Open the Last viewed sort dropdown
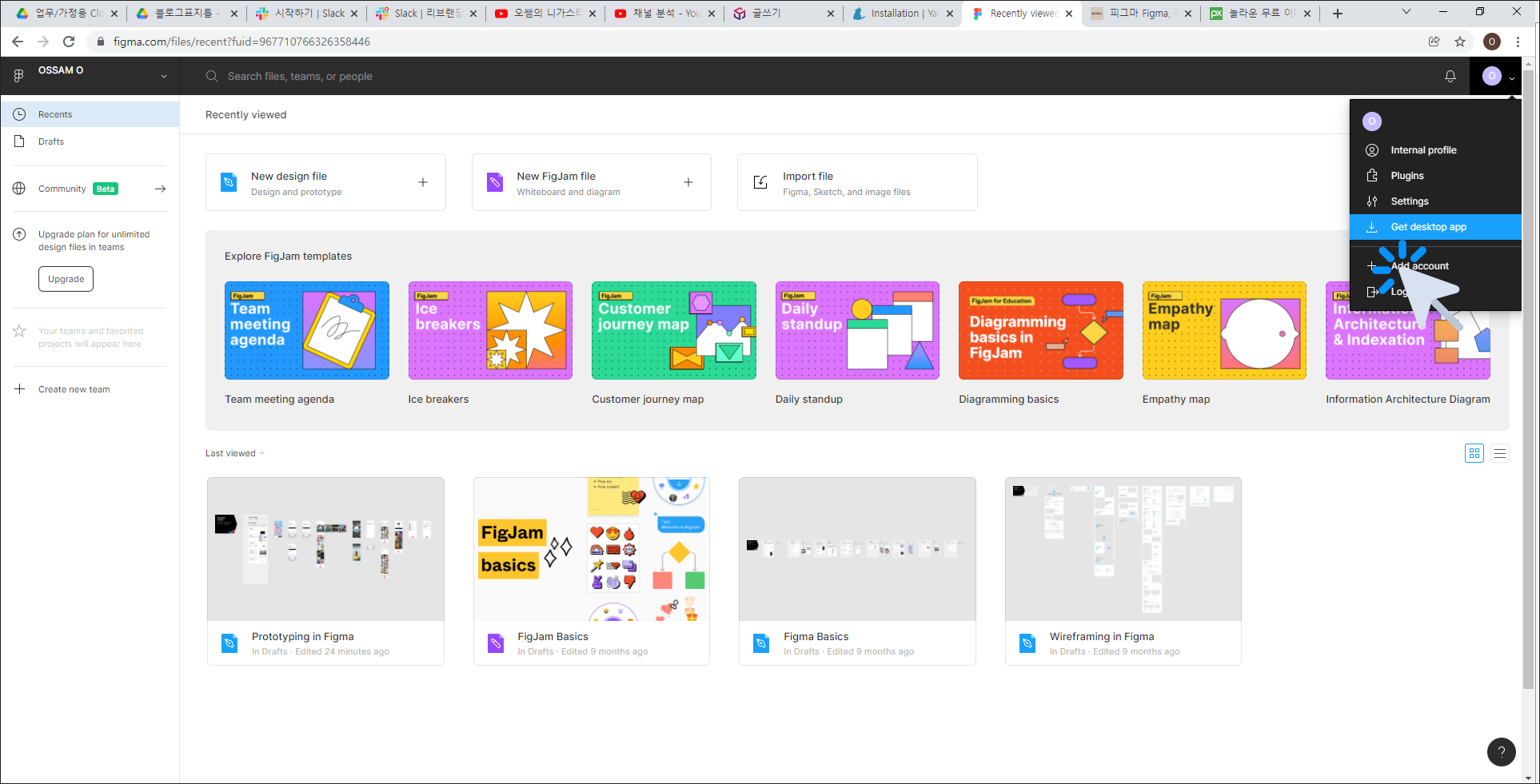This screenshot has height=784, width=1540. (234, 453)
